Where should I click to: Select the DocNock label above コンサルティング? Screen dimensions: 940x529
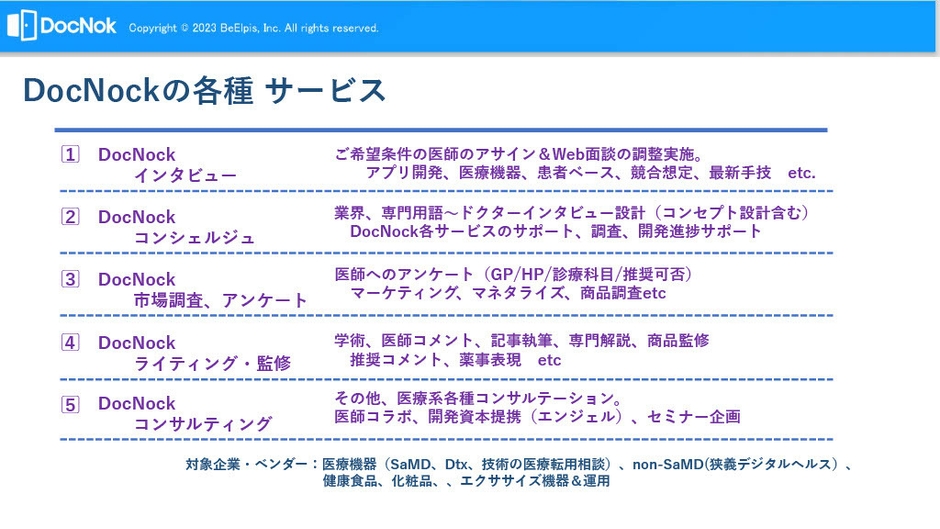pyautogui.click(x=137, y=404)
